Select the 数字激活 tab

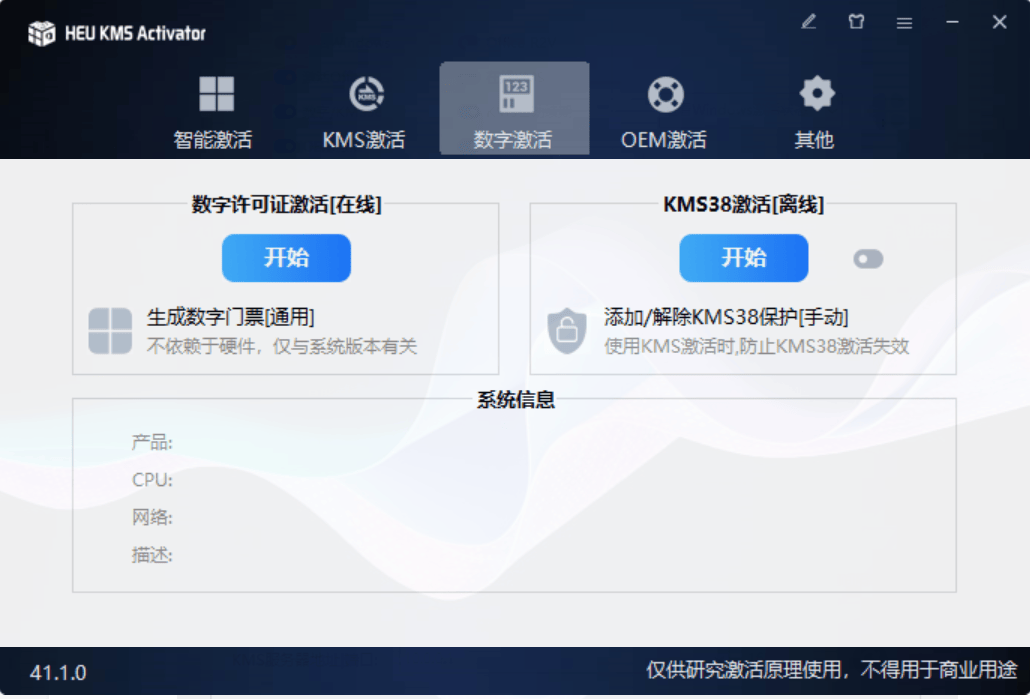point(514,108)
